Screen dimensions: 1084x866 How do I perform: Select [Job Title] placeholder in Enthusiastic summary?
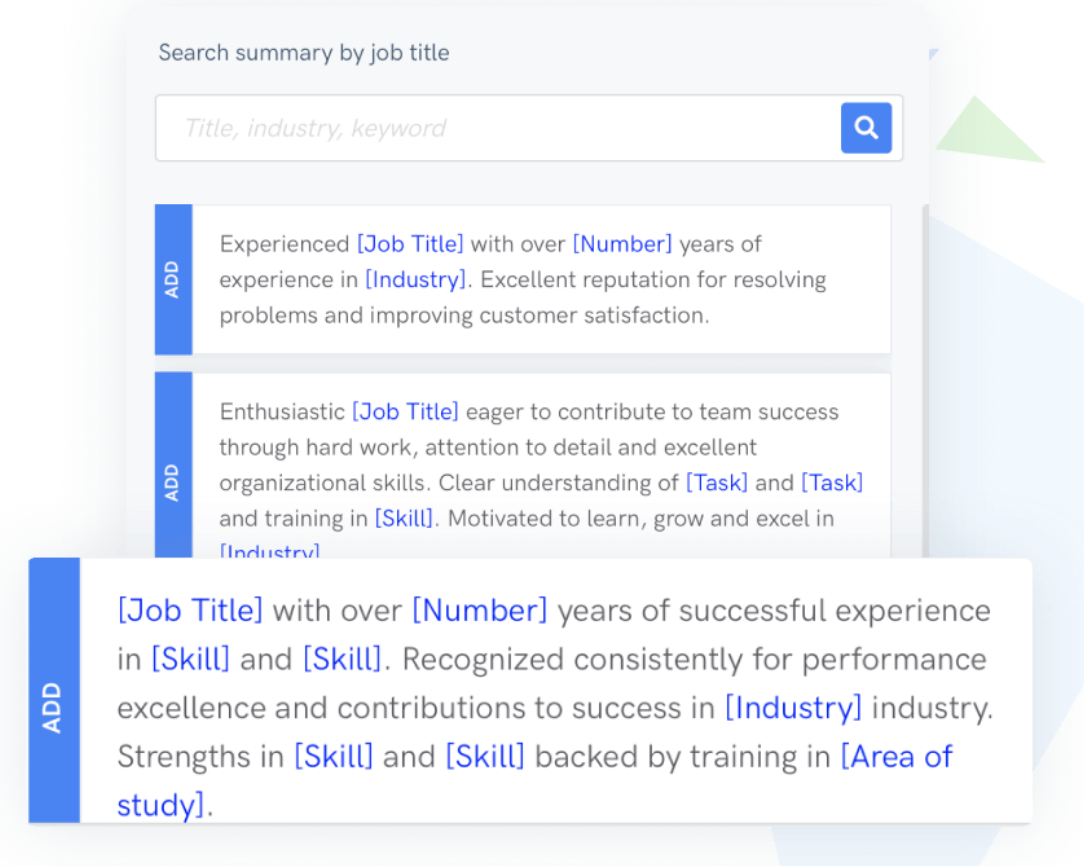[x=405, y=412]
